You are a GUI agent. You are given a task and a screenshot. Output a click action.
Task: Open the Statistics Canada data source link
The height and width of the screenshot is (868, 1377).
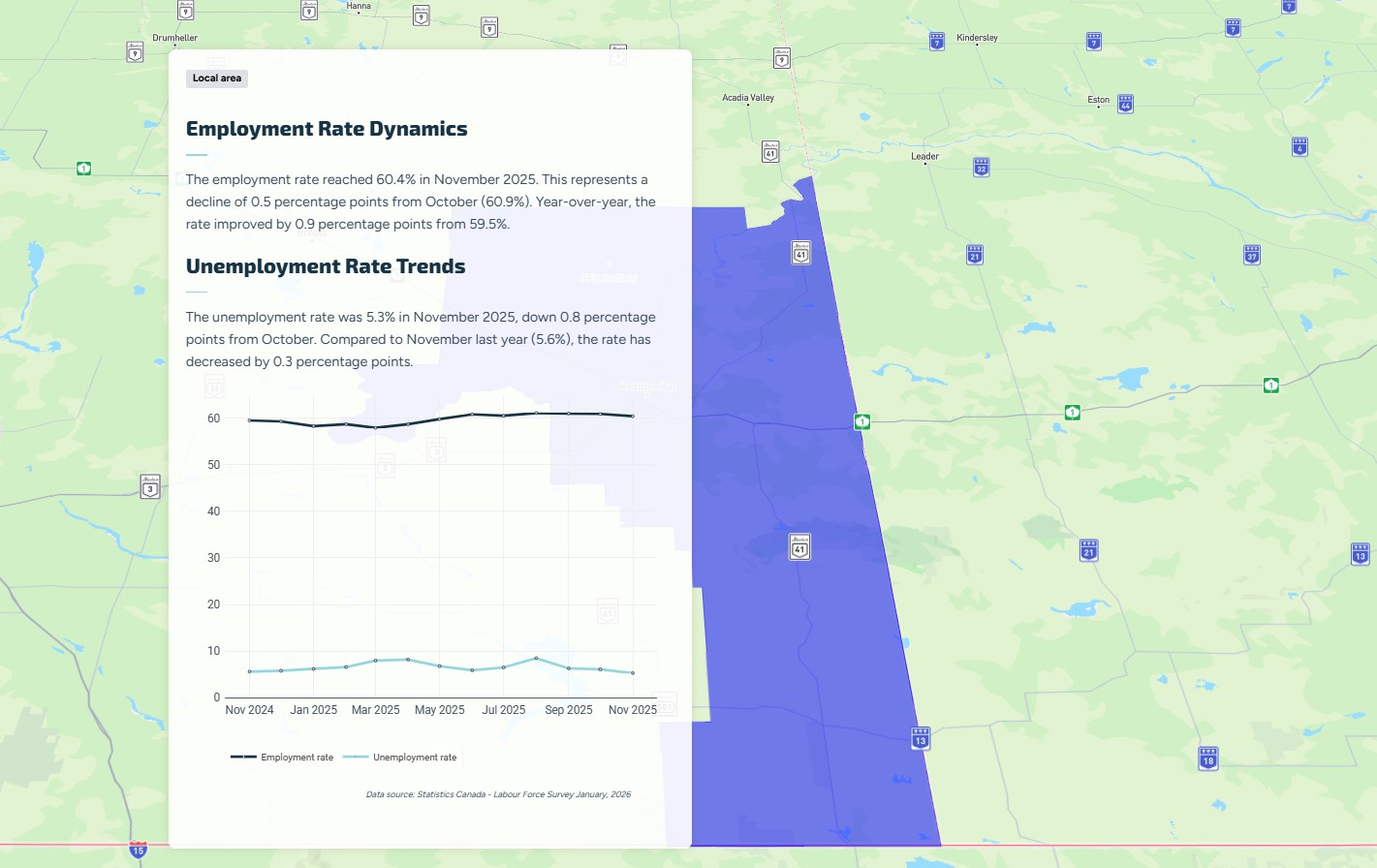coord(497,793)
